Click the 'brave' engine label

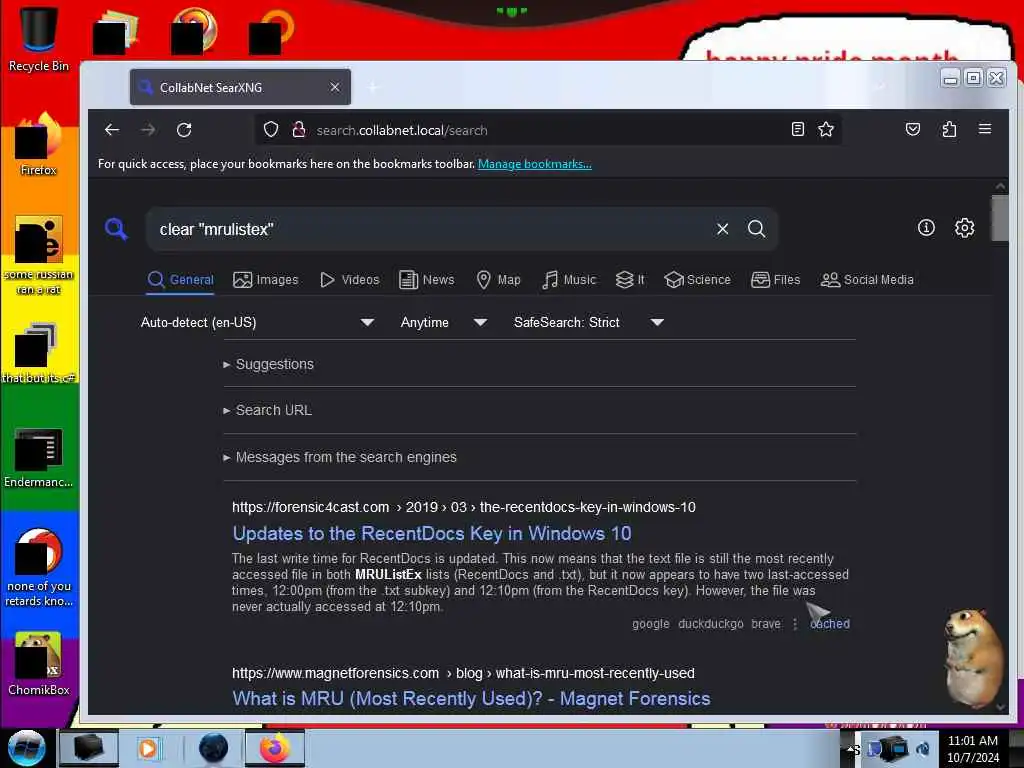[x=766, y=624]
